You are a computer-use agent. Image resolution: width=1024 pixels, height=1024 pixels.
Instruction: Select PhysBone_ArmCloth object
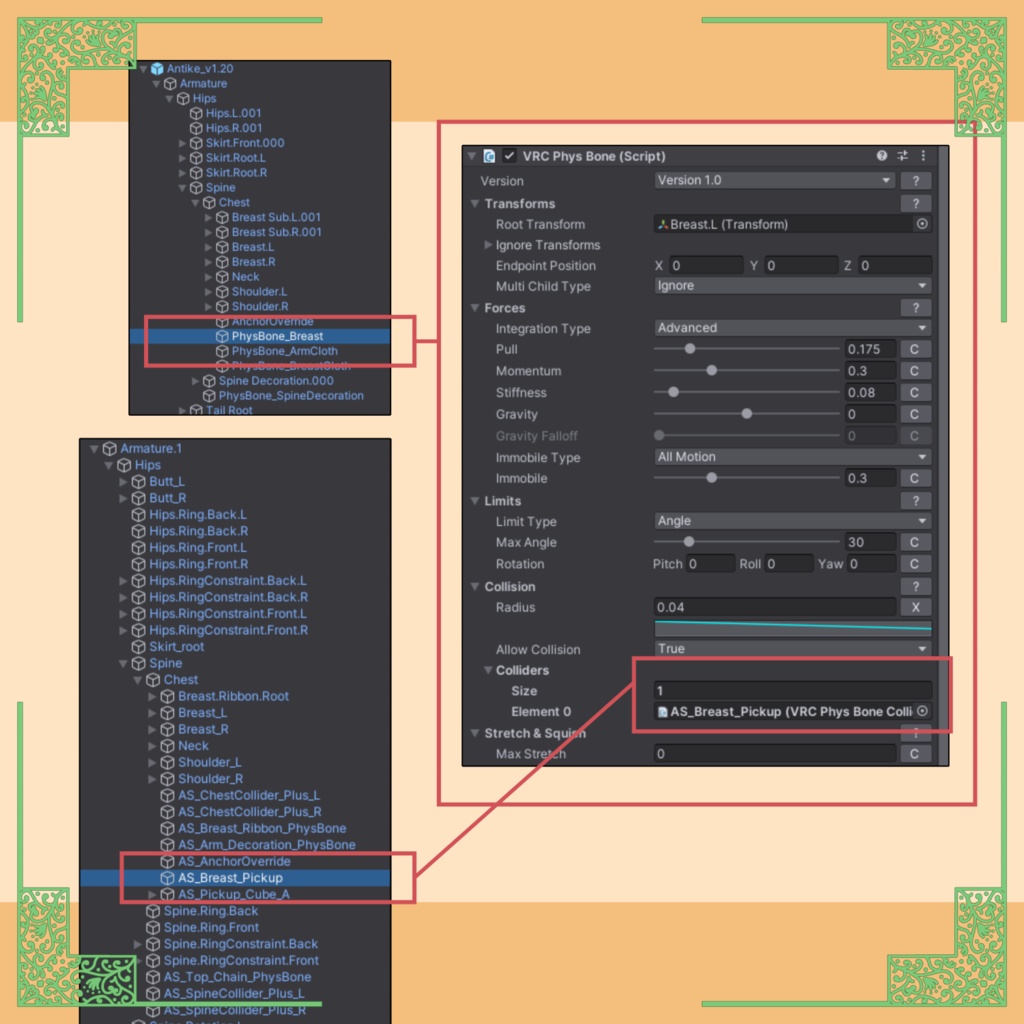pos(285,351)
